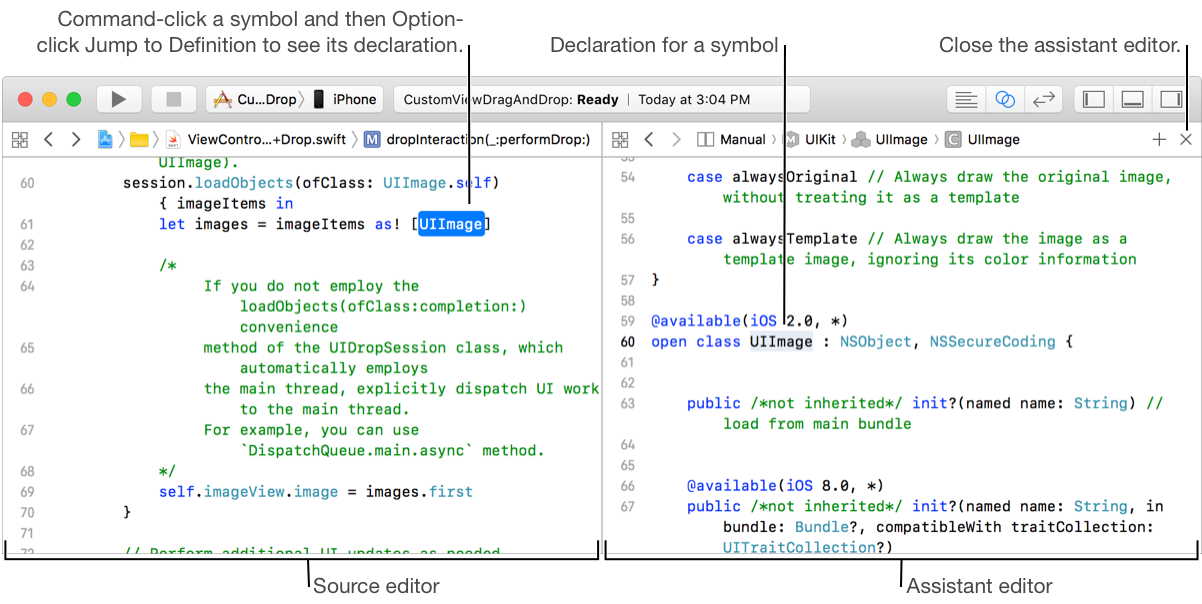Go forward in the assistant editor history

pos(676,139)
